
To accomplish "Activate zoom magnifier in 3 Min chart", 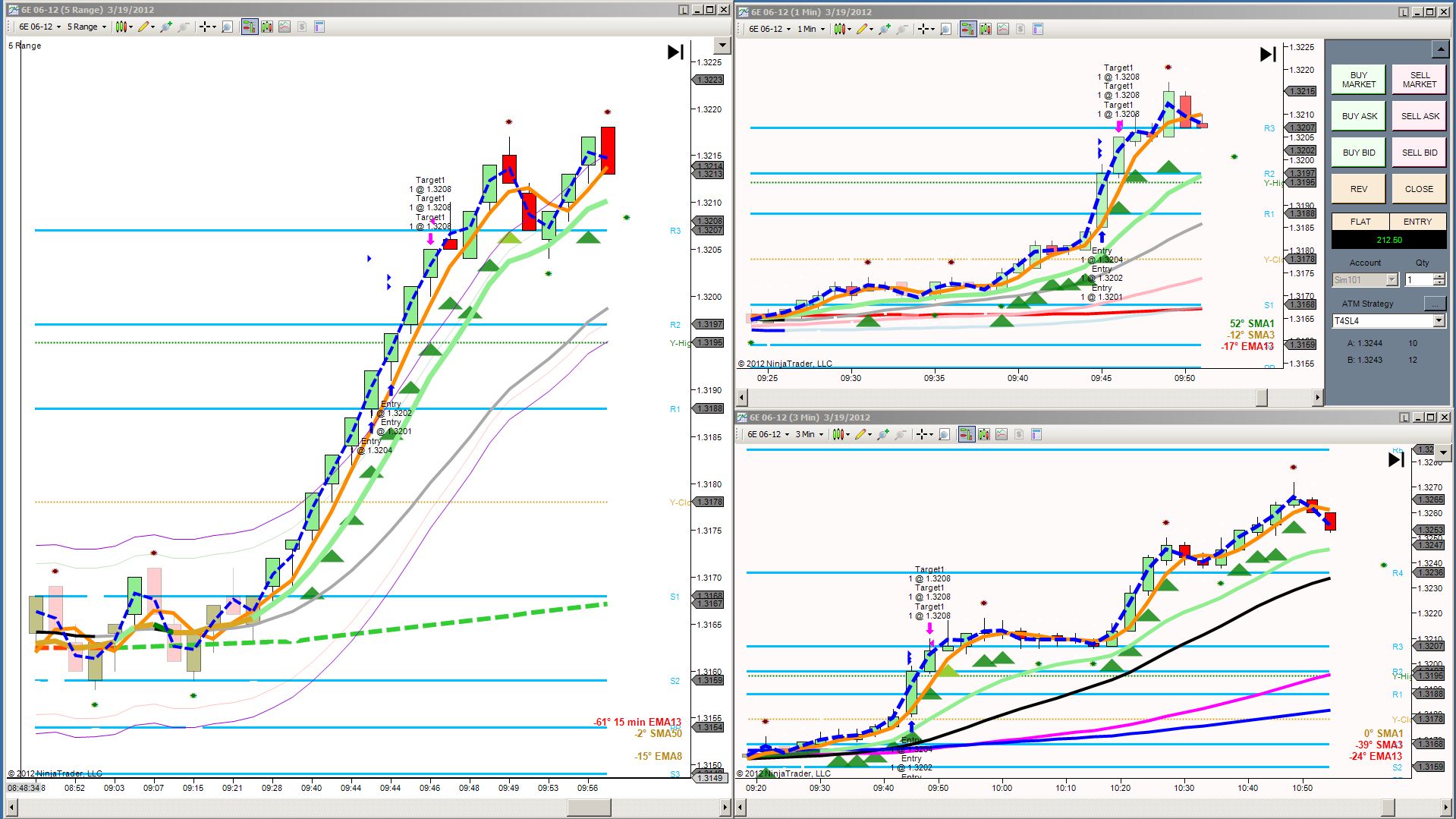I will point(944,434).
